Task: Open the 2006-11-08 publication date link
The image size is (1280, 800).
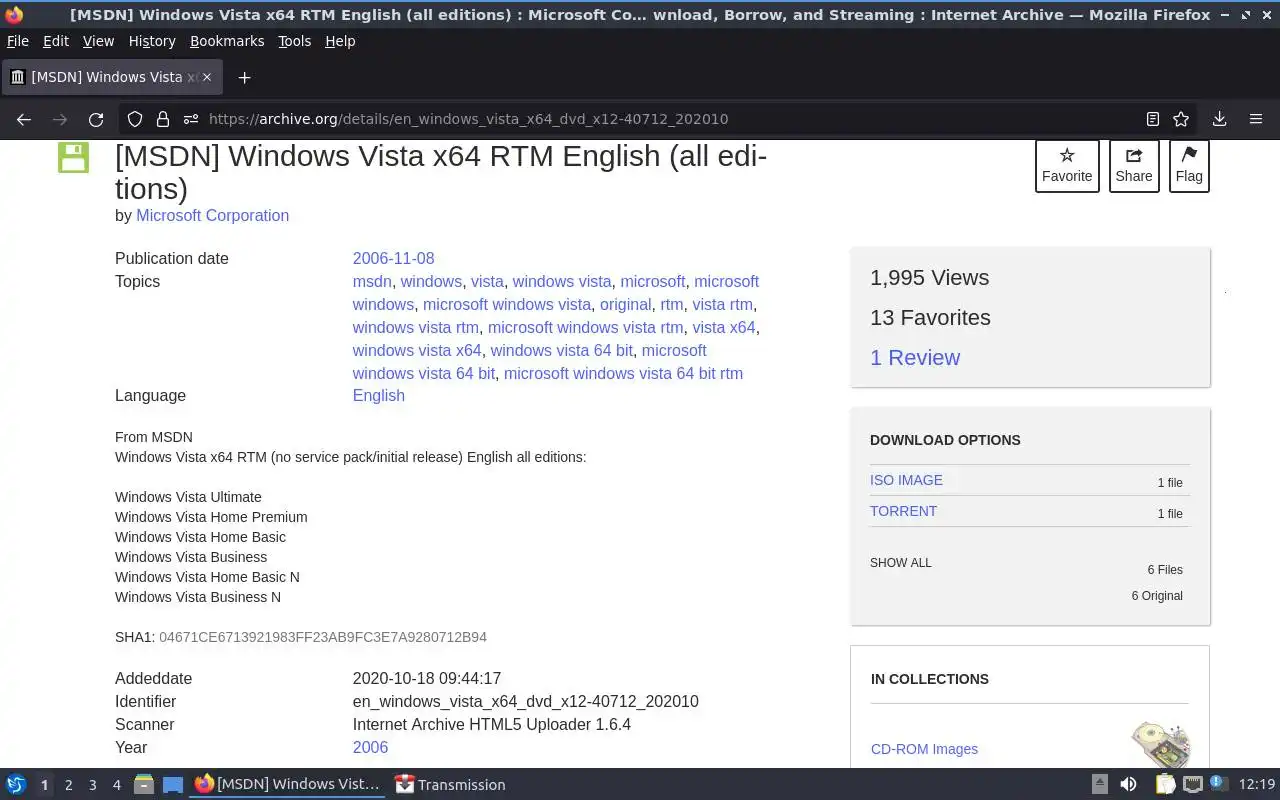Action: point(393,258)
